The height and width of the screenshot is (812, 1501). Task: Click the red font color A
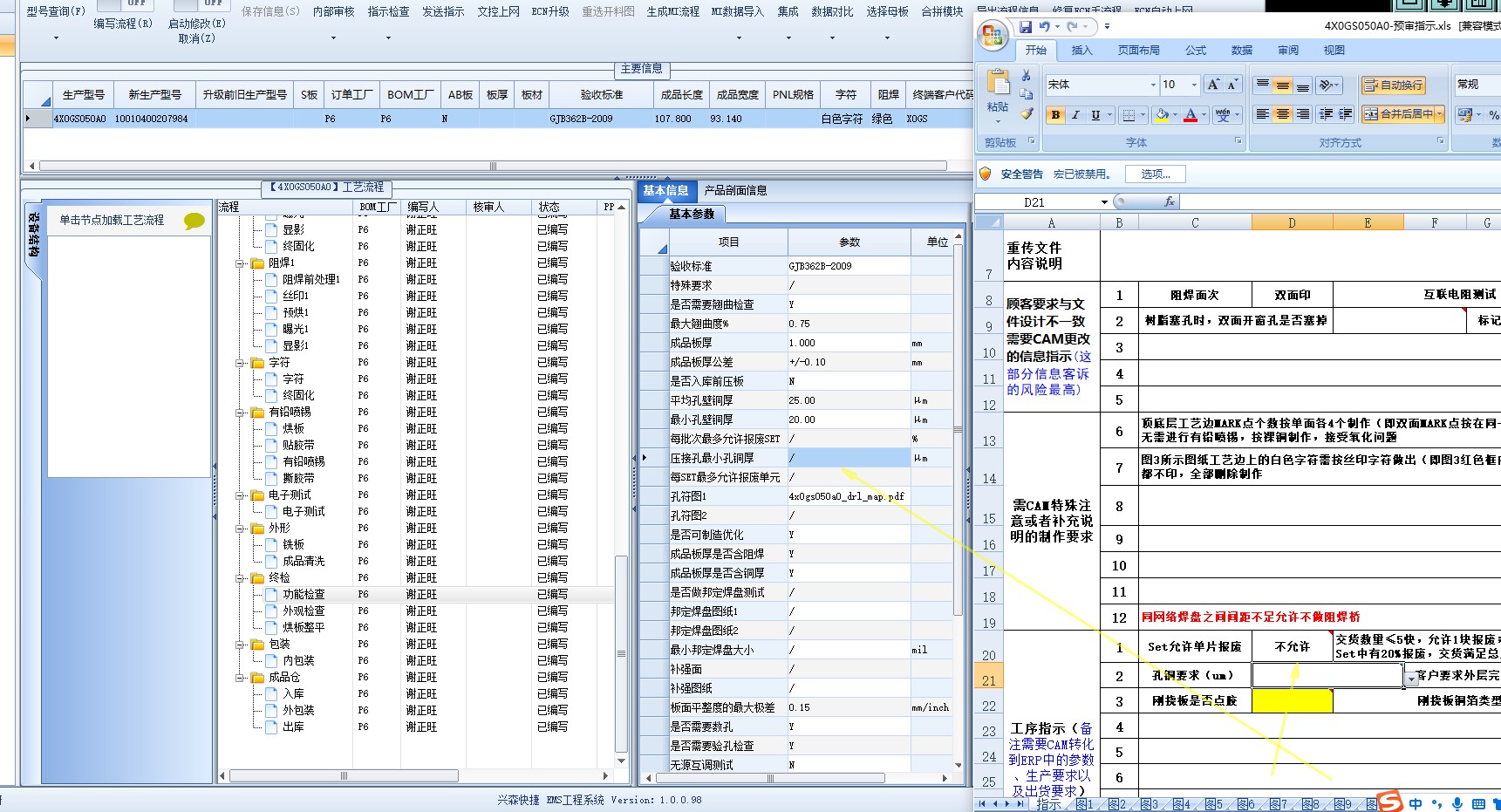(1191, 115)
